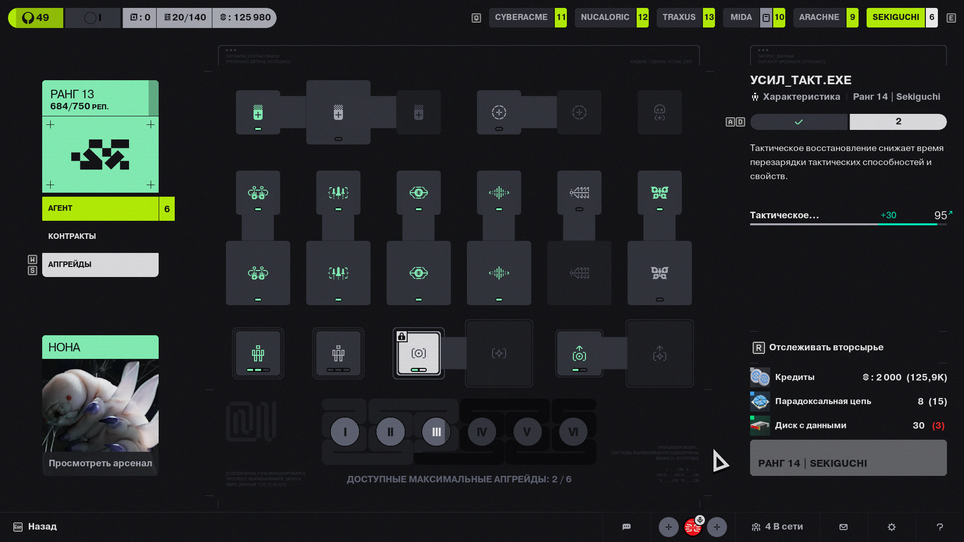This screenshot has width=964, height=542.
Task: Select the large lower grey butterfly upgrade node
Action: click(660, 273)
